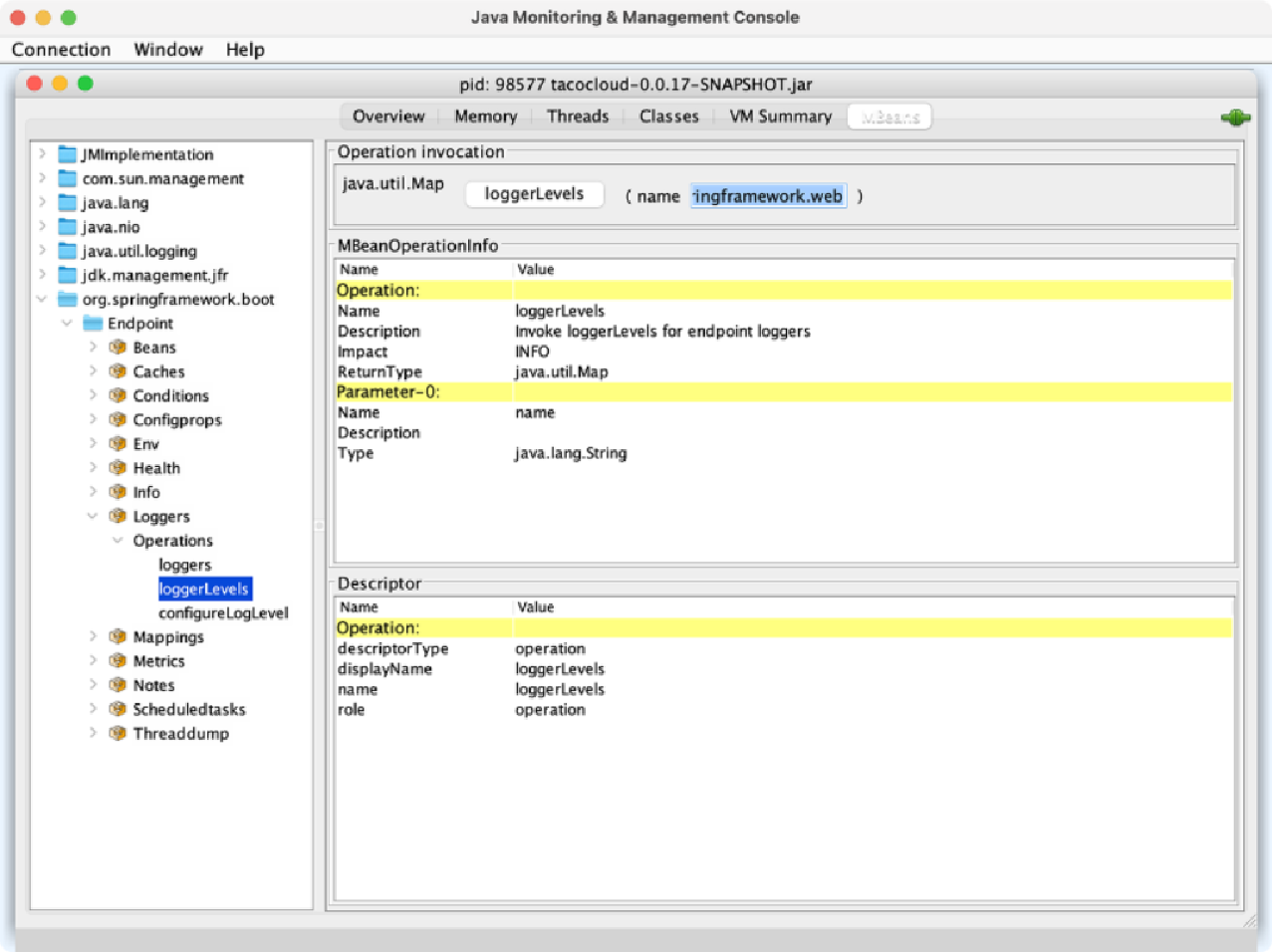1272x952 pixels.
Task: Click the Description 'Invoke loggerLevels for endpoint loggers'
Action: pos(662,331)
